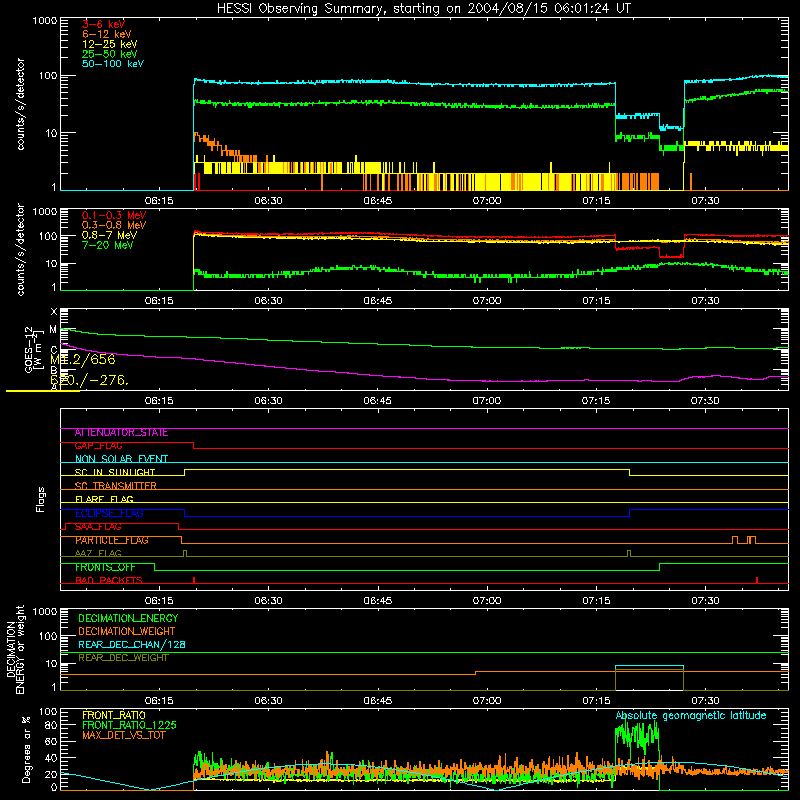Click the 07:15 tick under the decimation panel
Viewport: 800px width, 800px height.
pos(596,701)
